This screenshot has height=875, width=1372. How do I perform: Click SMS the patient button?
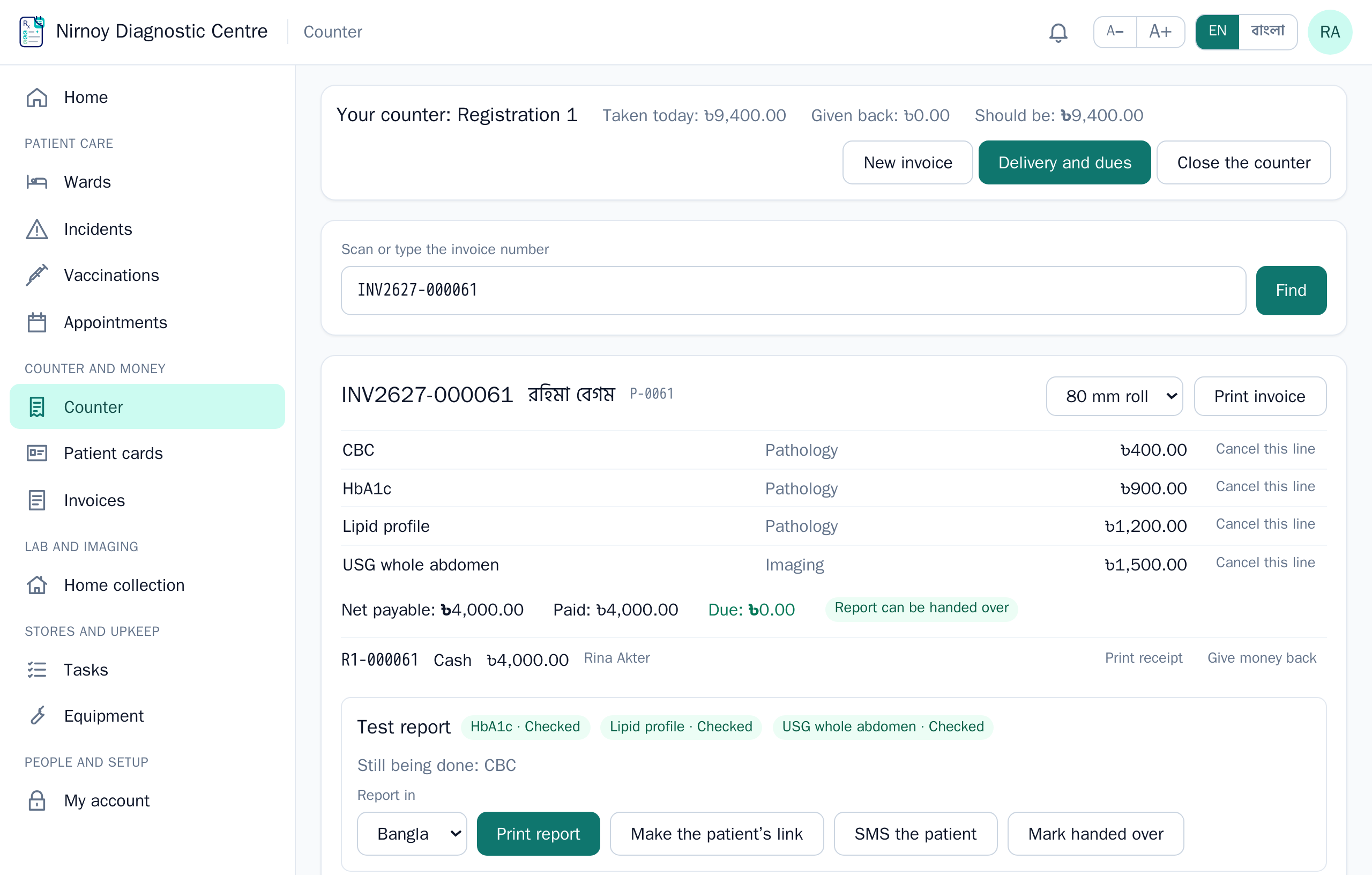(915, 833)
